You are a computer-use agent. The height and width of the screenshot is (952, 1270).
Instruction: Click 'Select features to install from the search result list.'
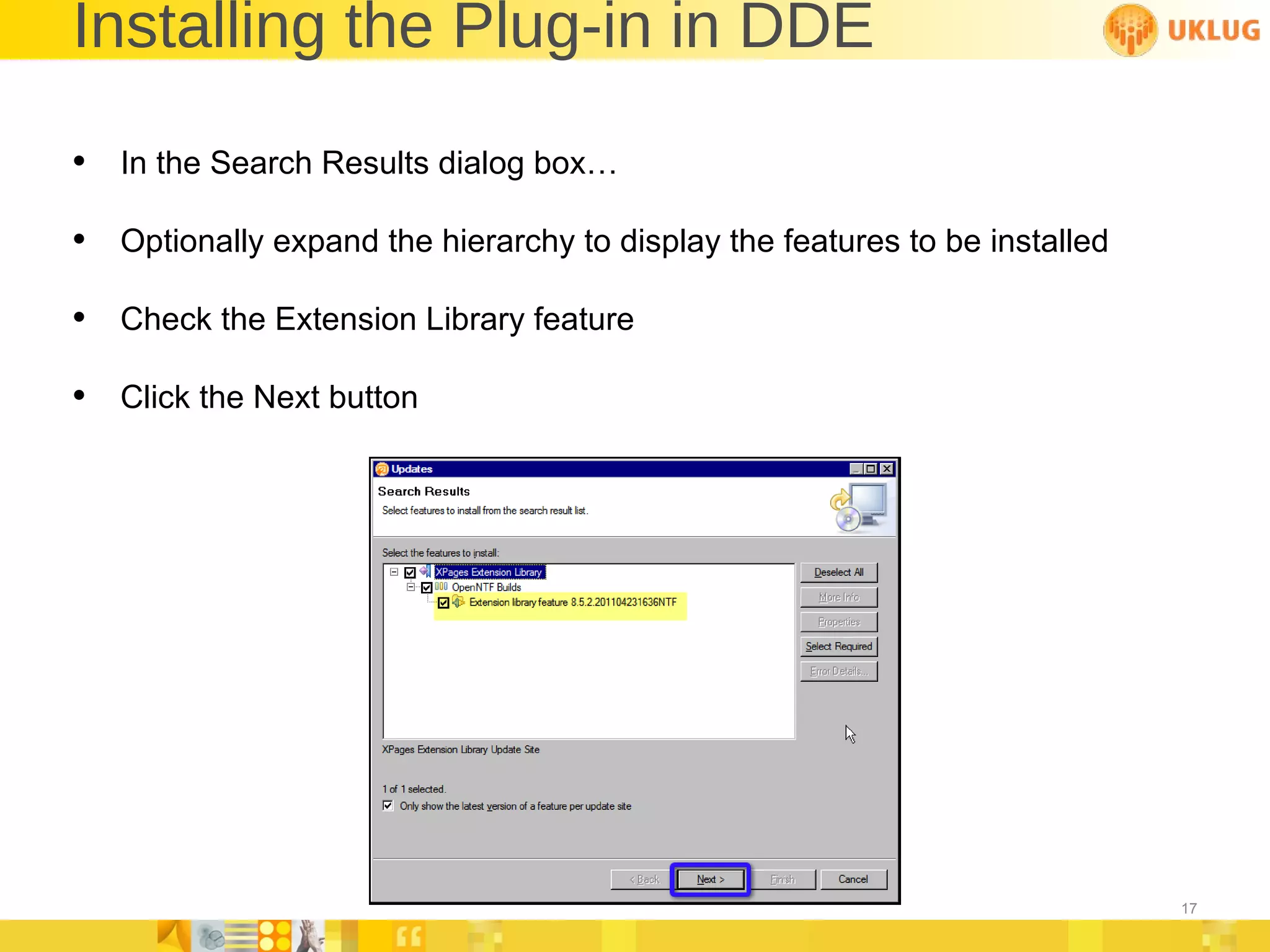(x=485, y=511)
